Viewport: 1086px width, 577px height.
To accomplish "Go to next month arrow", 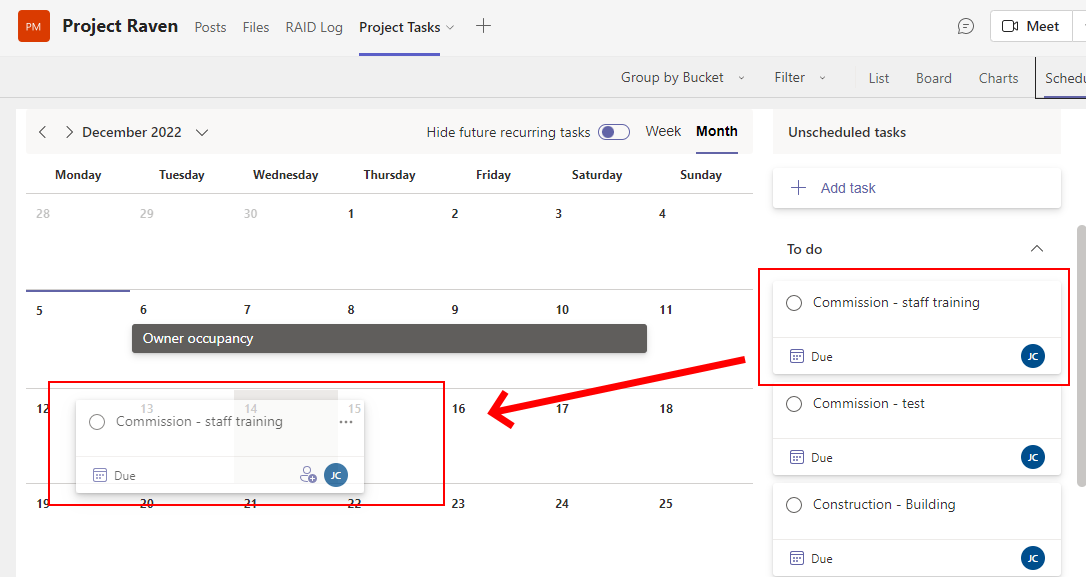I will pyautogui.click(x=69, y=132).
